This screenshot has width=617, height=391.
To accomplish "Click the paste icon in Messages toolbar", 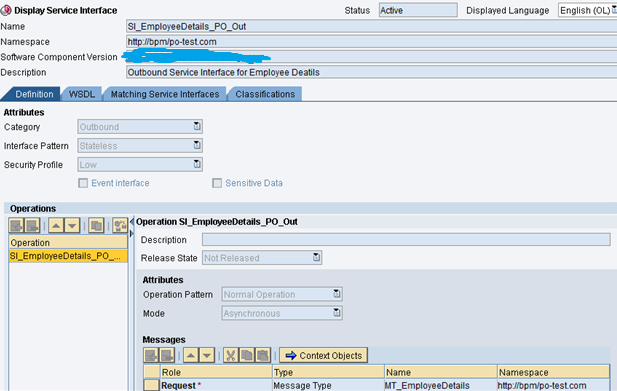I will pos(263,356).
